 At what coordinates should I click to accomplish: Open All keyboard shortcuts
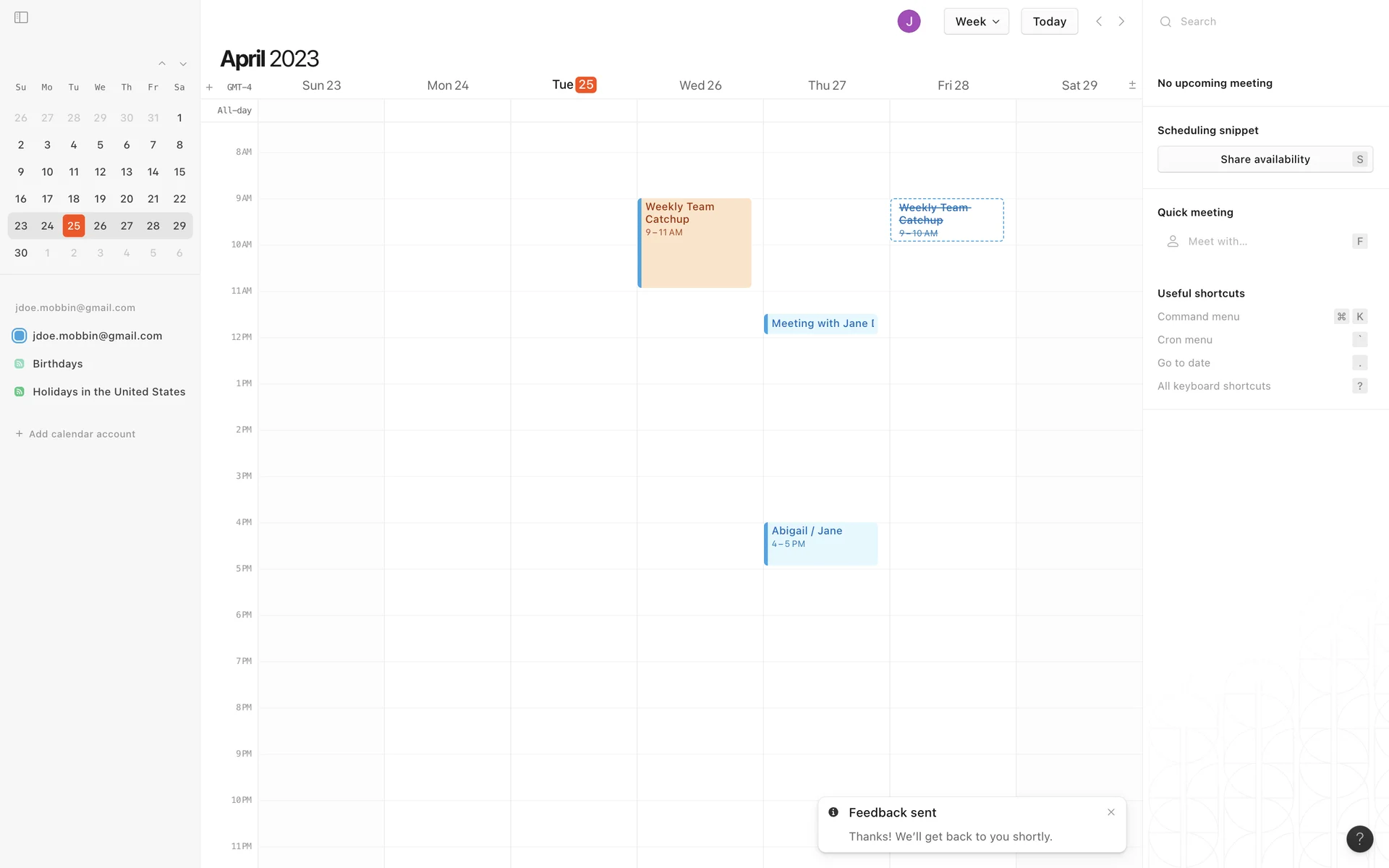point(1213,386)
